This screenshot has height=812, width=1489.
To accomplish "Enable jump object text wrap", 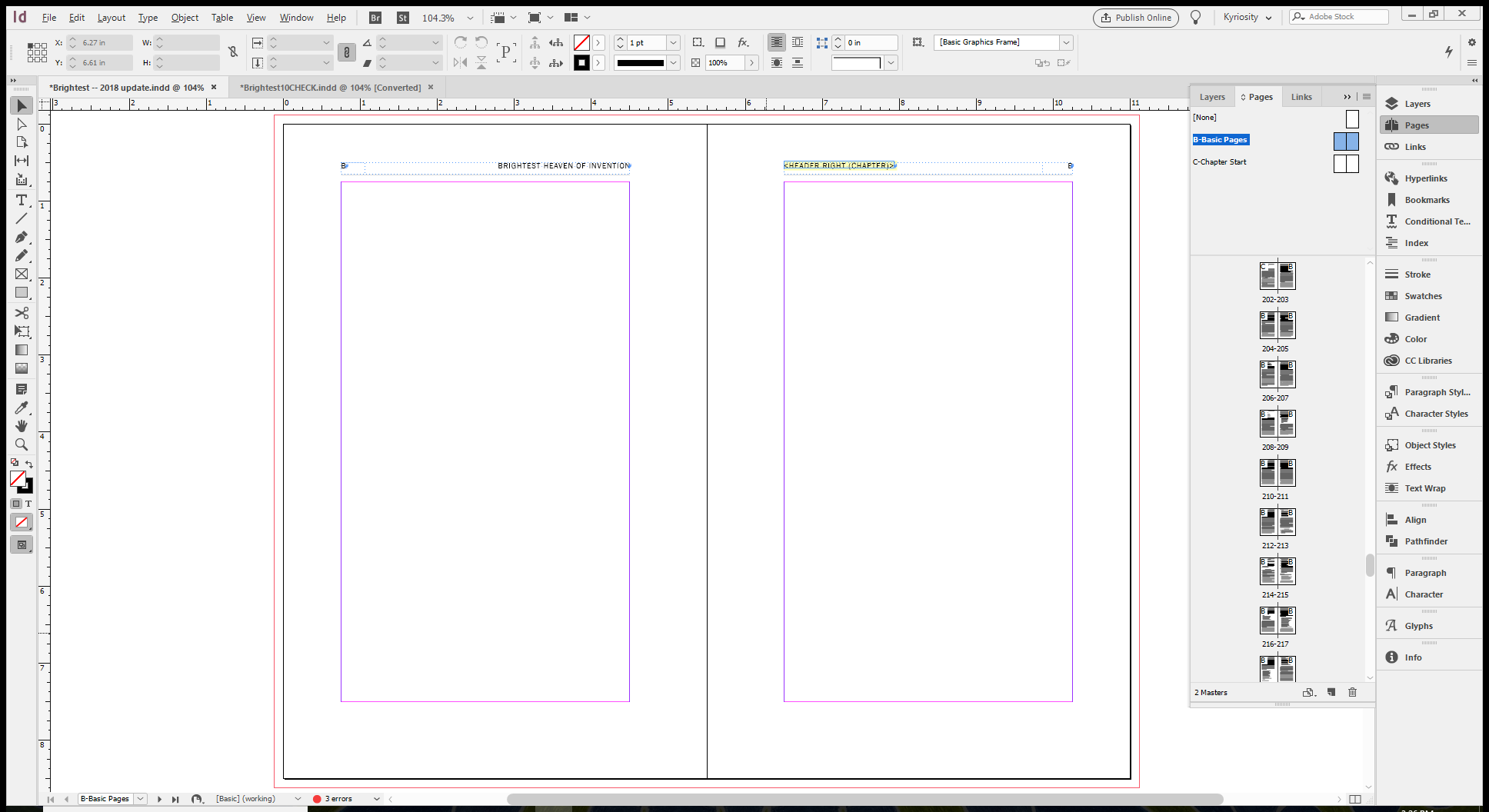I will pos(798,63).
